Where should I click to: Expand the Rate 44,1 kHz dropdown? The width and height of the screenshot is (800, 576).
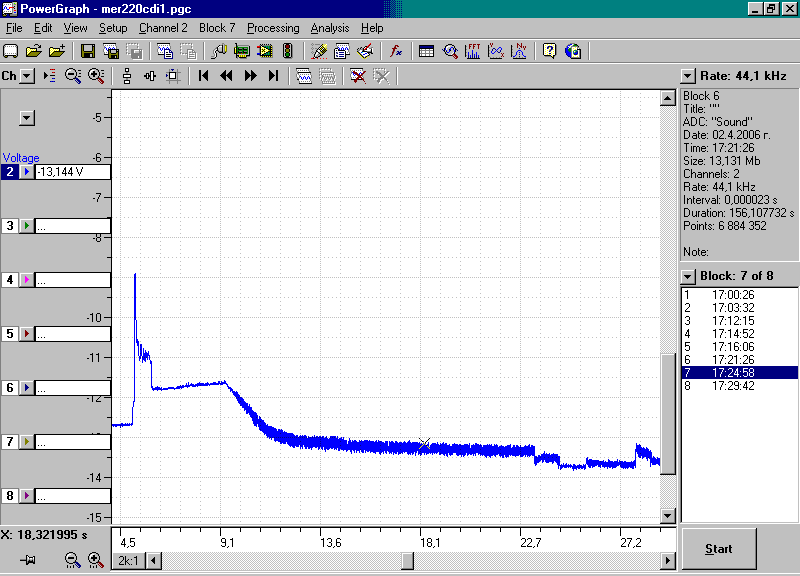point(688,77)
